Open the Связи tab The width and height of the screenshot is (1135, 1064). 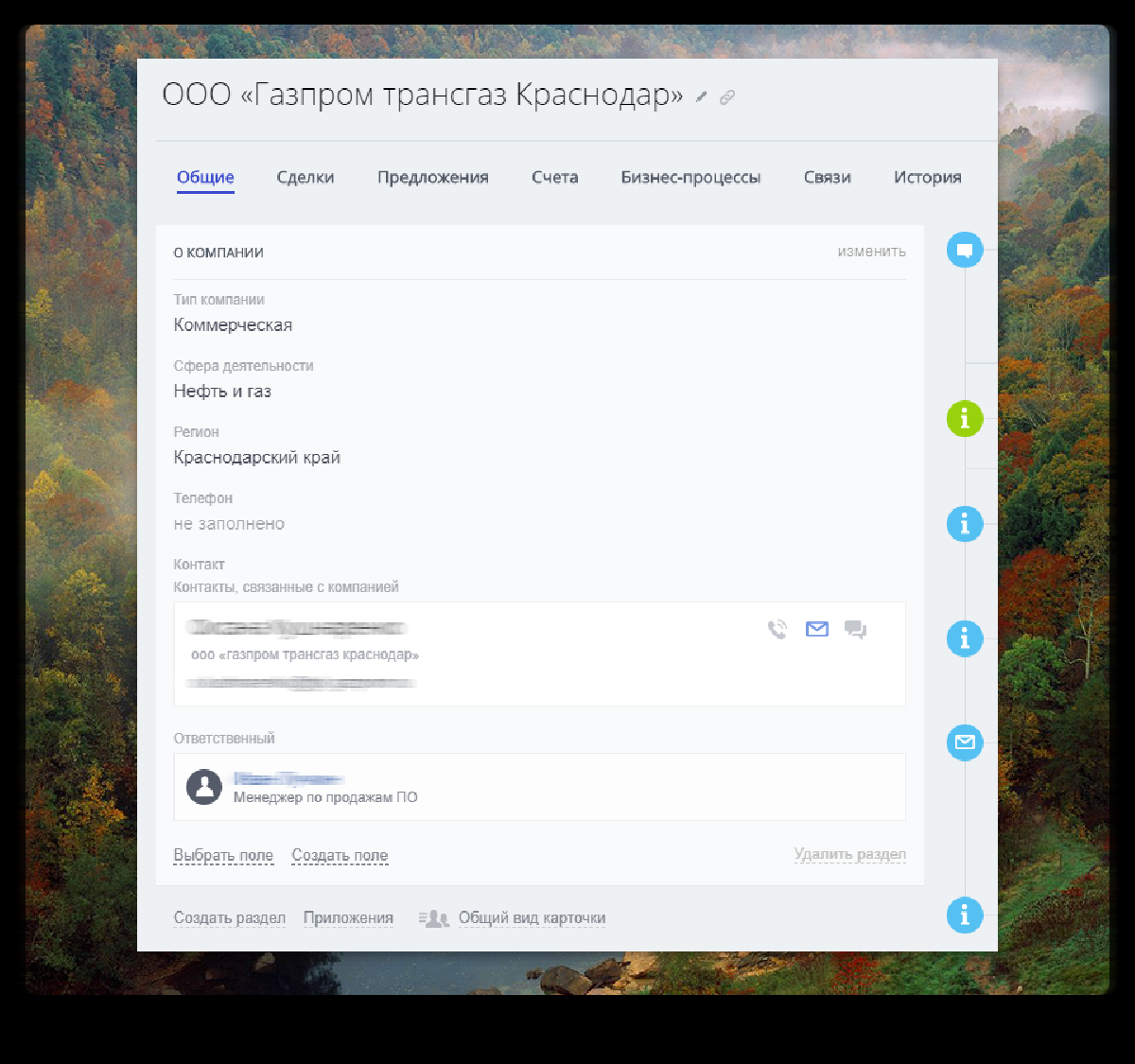[828, 177]
